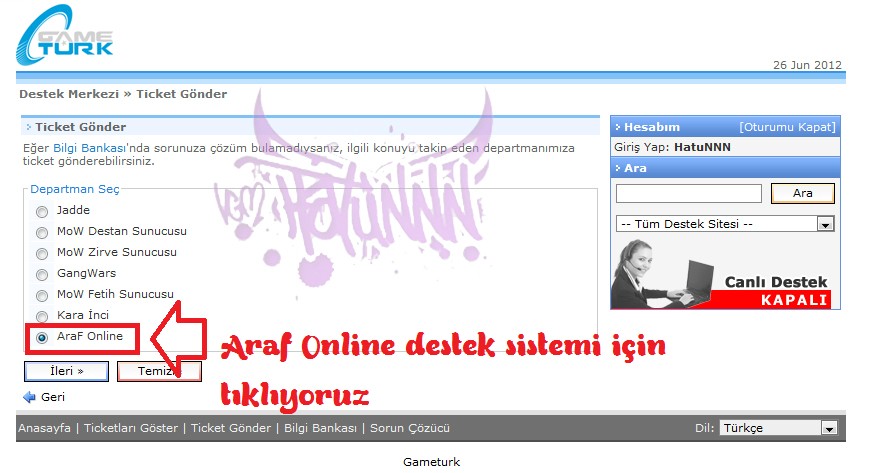
Task: Choose the Kara İnci radio button
Action: click(42, 317)
